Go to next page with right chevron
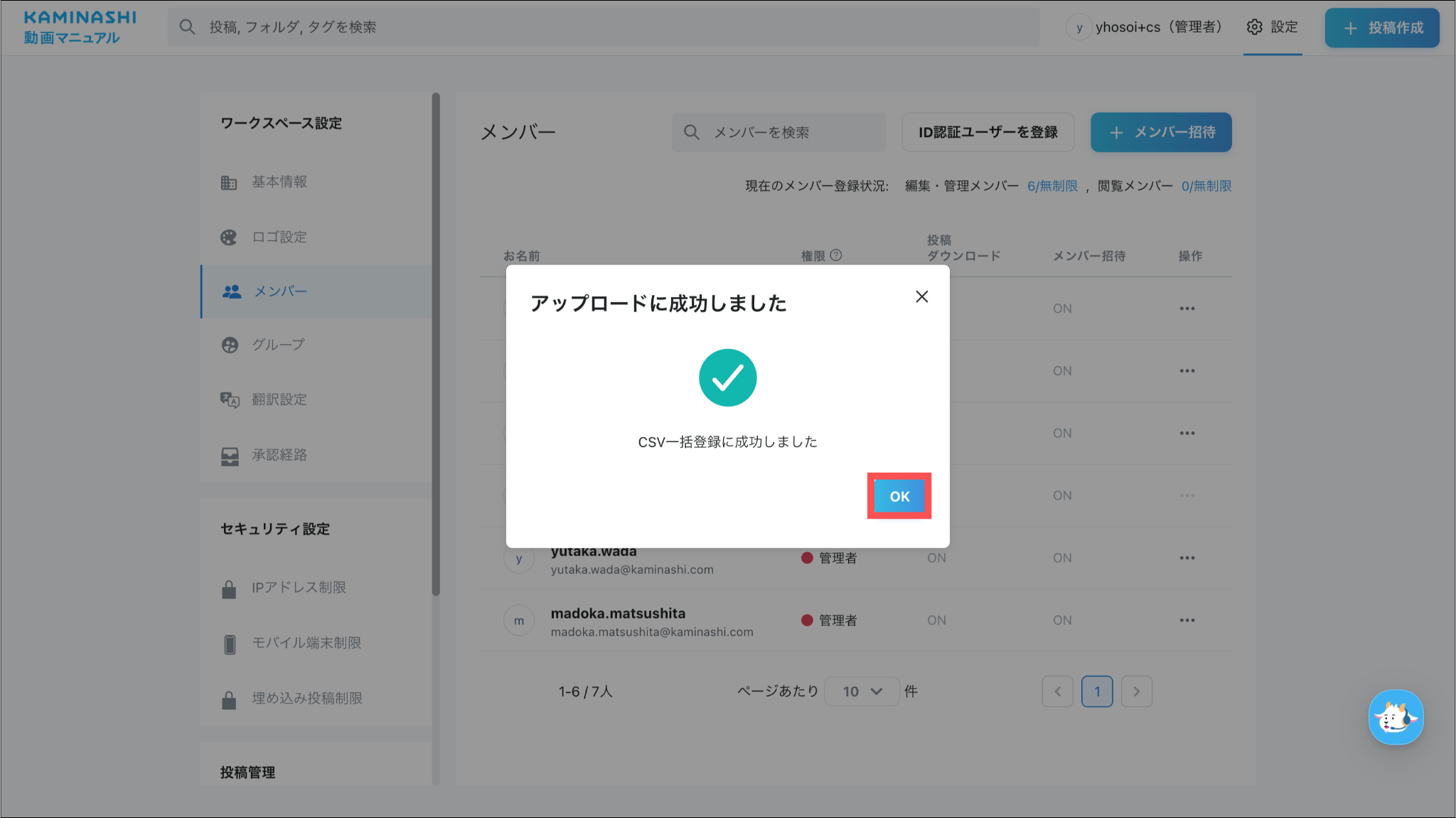This screenshot has height=818, width=1456. (1136, 691)
